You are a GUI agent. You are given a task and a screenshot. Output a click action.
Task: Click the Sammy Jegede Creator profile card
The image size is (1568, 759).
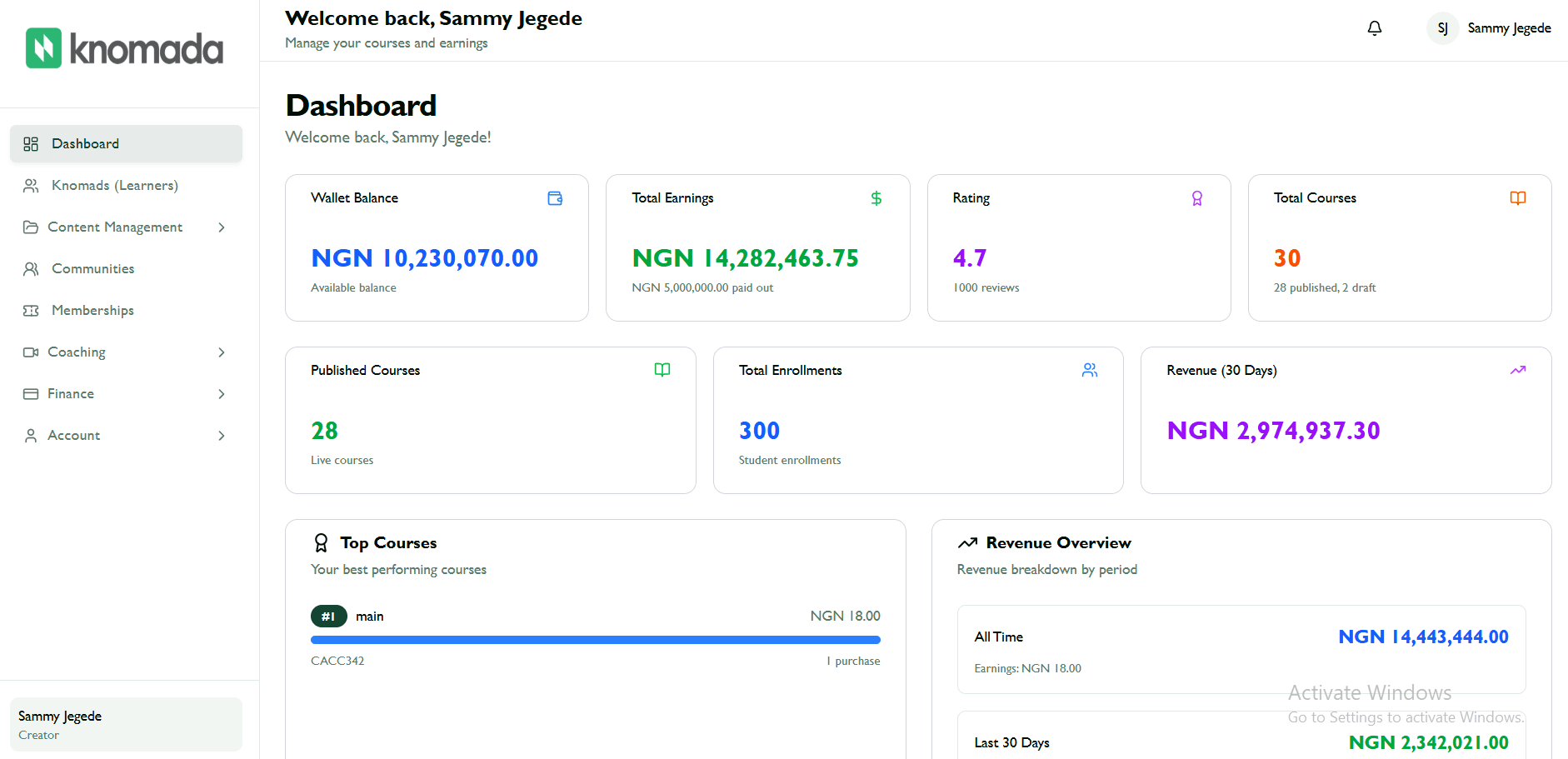pyautogui.click(x=125, y=724)
